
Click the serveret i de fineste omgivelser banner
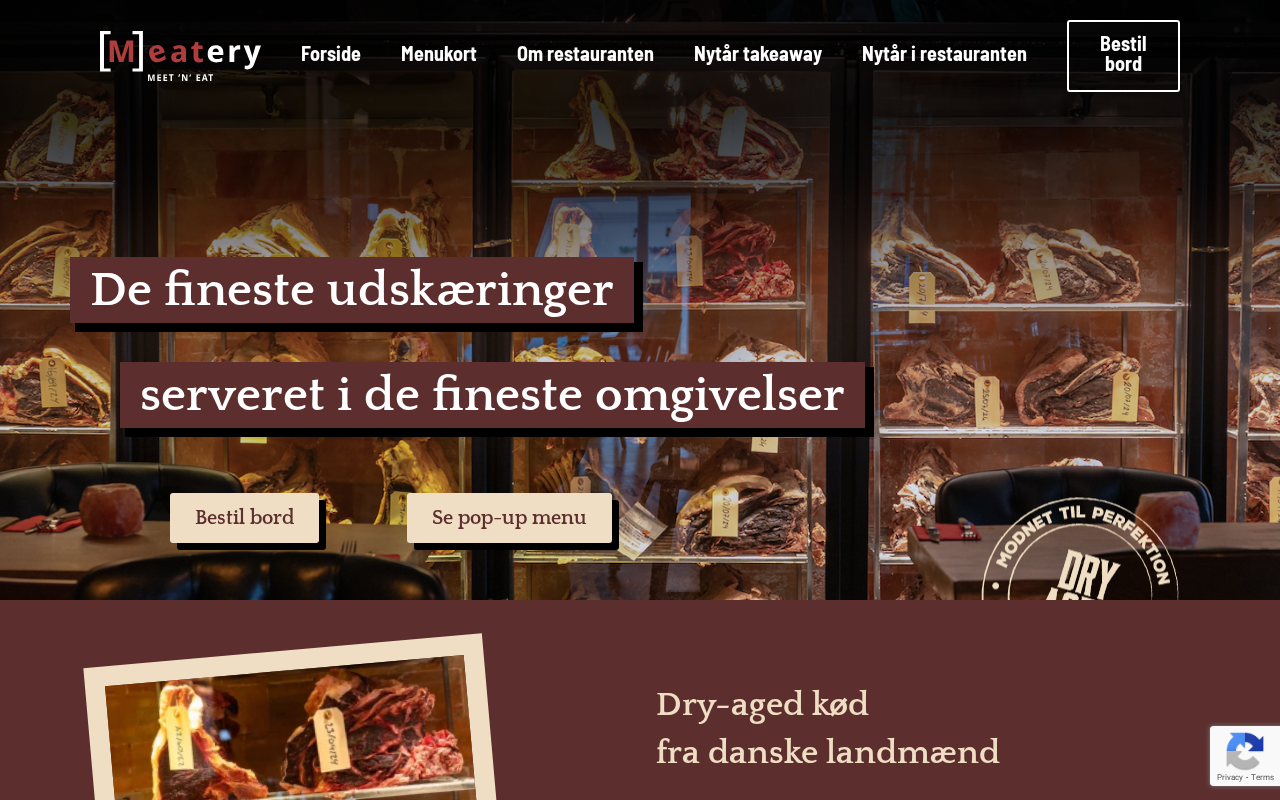[492, 395]
